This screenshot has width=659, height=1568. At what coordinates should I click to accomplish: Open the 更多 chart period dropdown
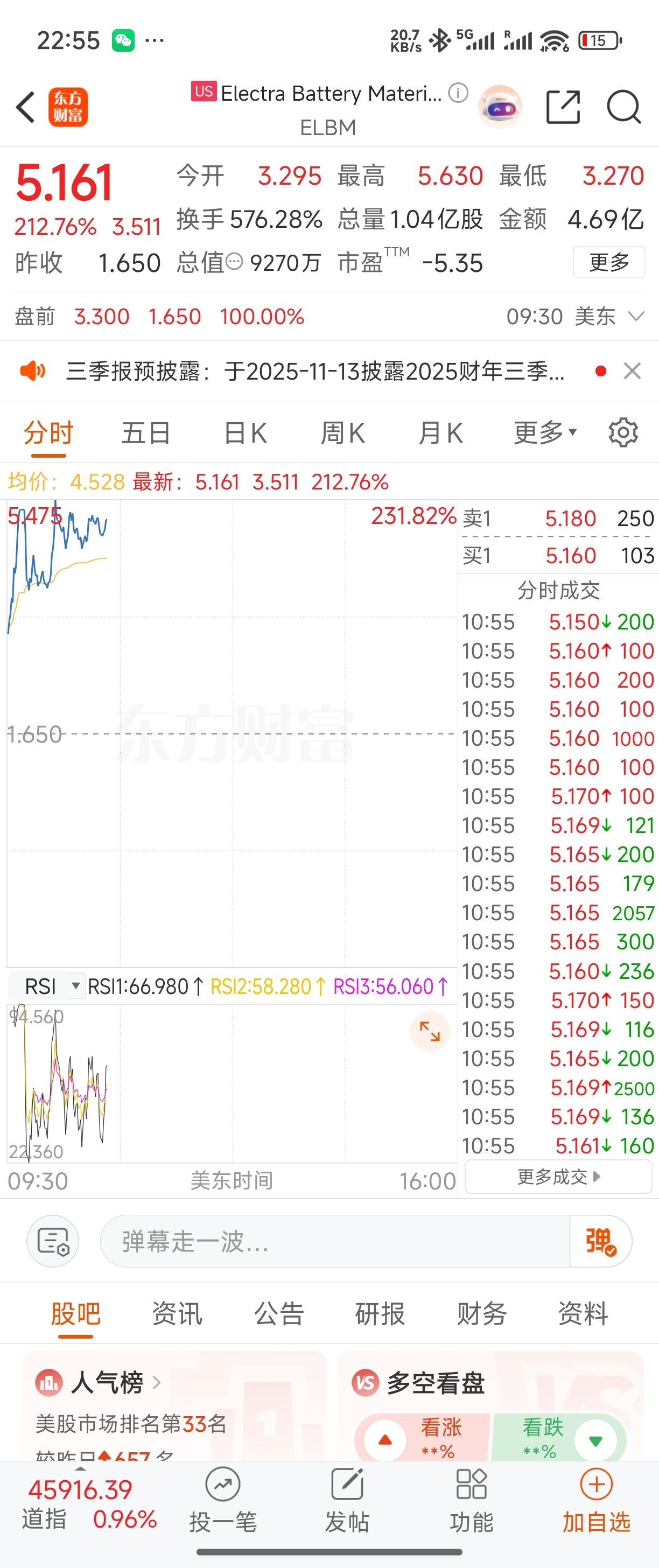pyautogui.click(x=545, y=433)
